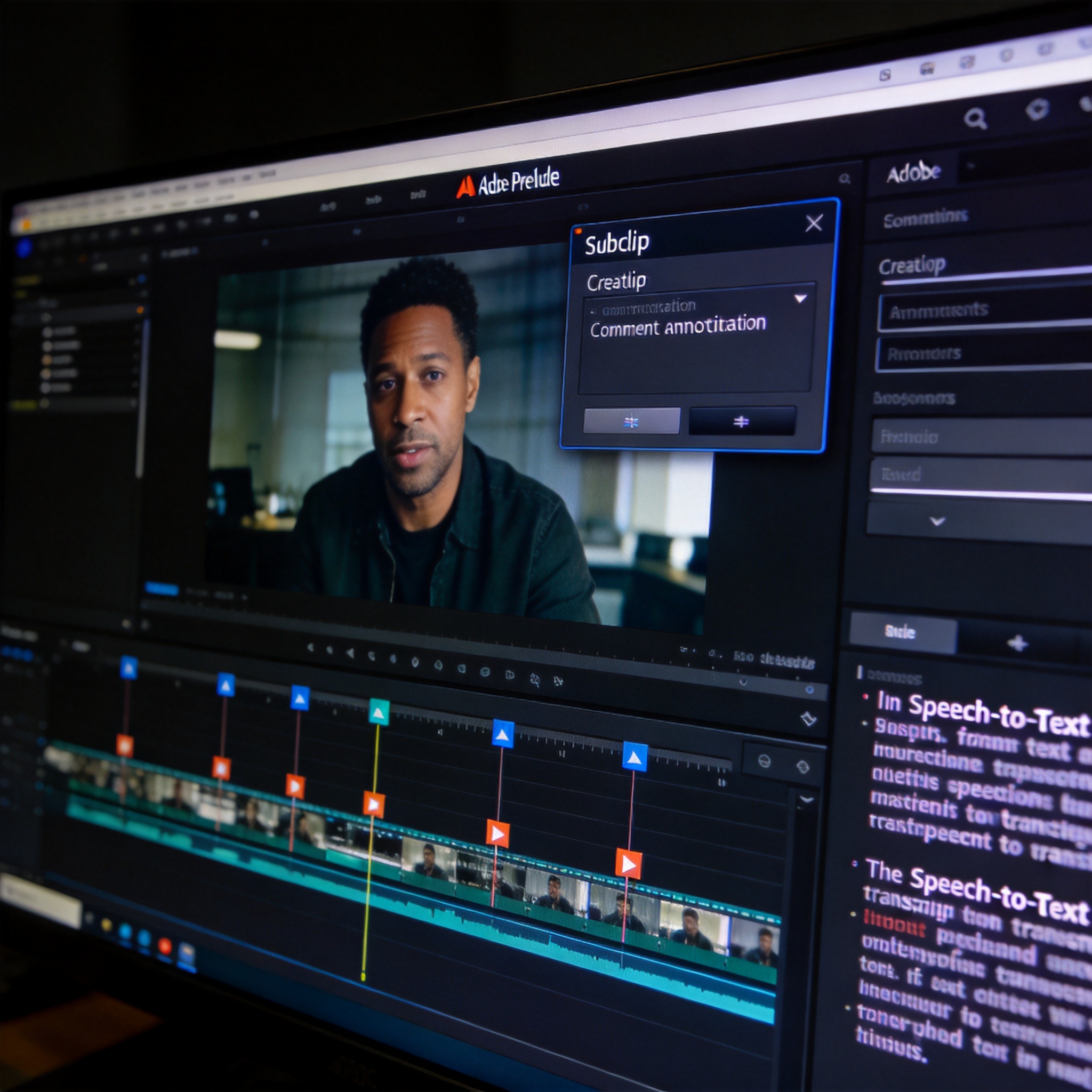Image resolution: width=1092 pixels, height=1092 pixels.
Task: Close the Subclip dialog with the X
Action: pyautogui.click(x=814, y=223)
